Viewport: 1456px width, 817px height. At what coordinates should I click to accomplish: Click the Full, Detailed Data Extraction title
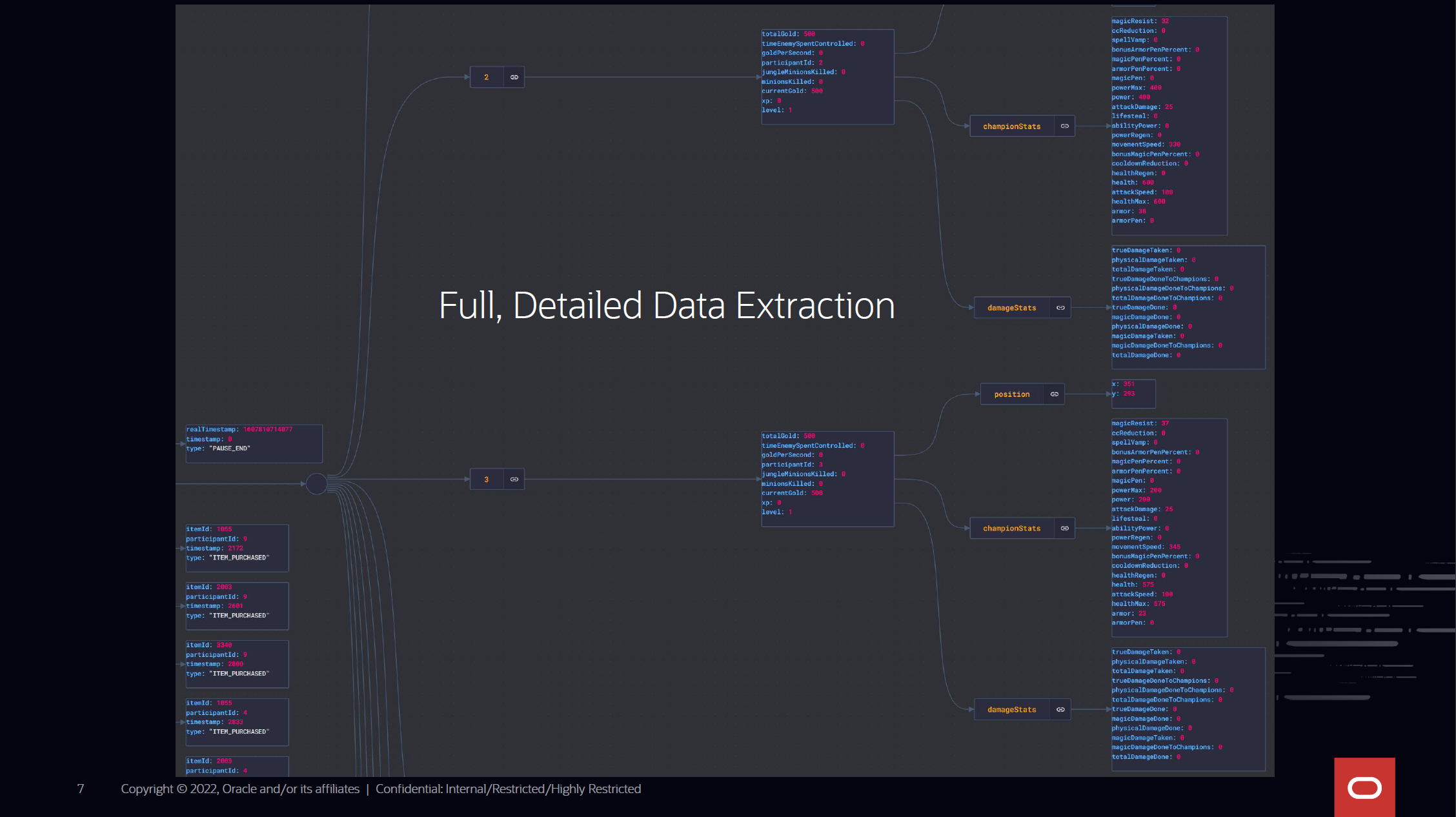pyautogui.click(x=667, y=305)
